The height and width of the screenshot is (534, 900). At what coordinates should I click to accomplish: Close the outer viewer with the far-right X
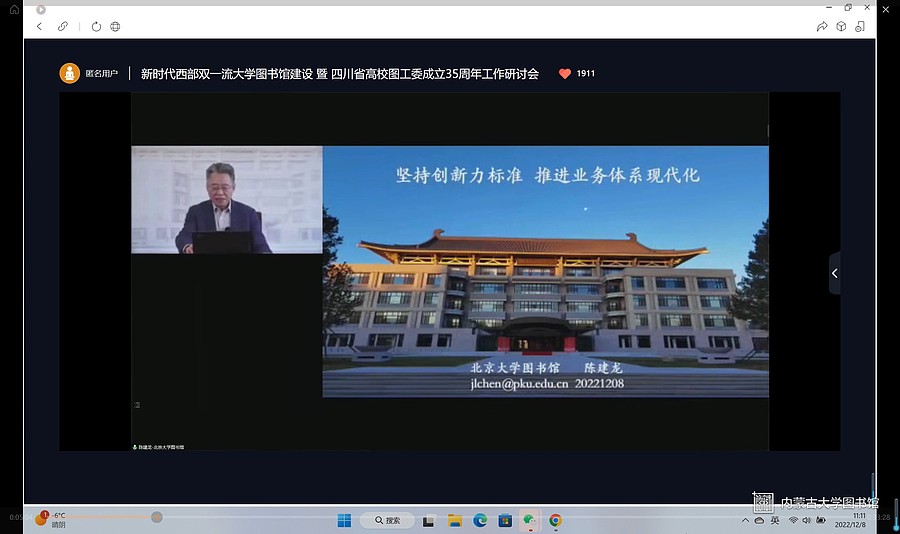(886, 9)
